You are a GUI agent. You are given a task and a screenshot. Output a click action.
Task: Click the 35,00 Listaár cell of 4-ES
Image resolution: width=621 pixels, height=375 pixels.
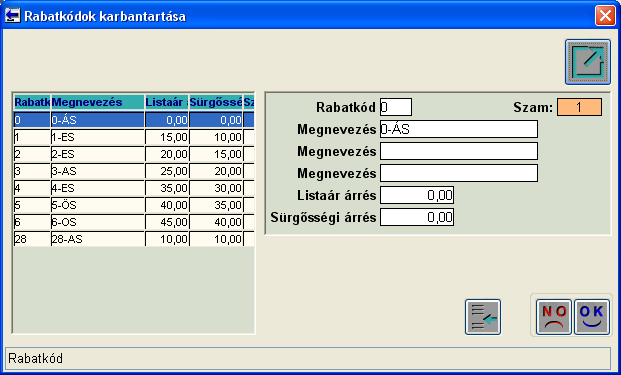tap(167, 188)
